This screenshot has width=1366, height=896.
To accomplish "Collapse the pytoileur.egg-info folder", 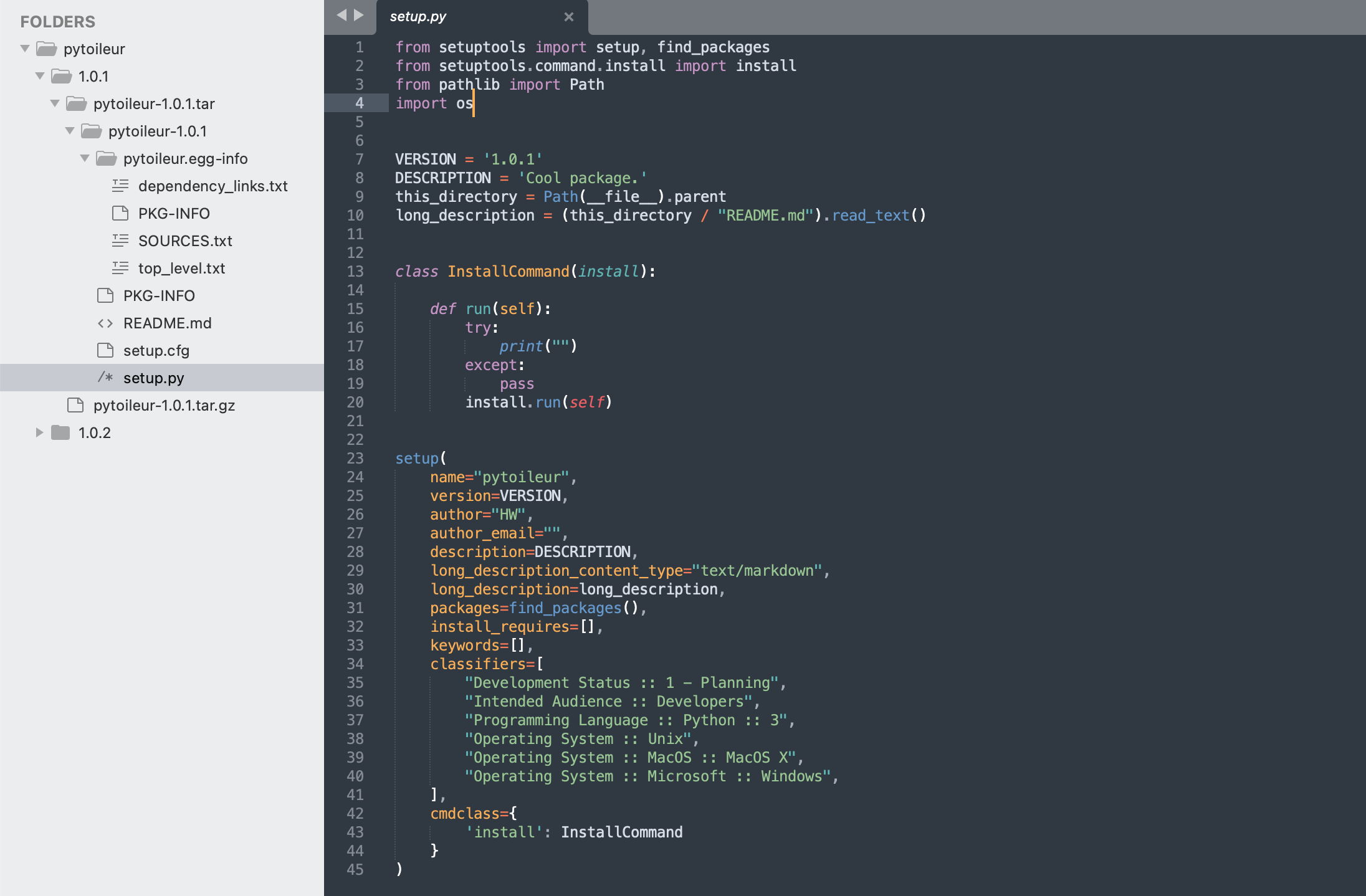I will [85, 158].
